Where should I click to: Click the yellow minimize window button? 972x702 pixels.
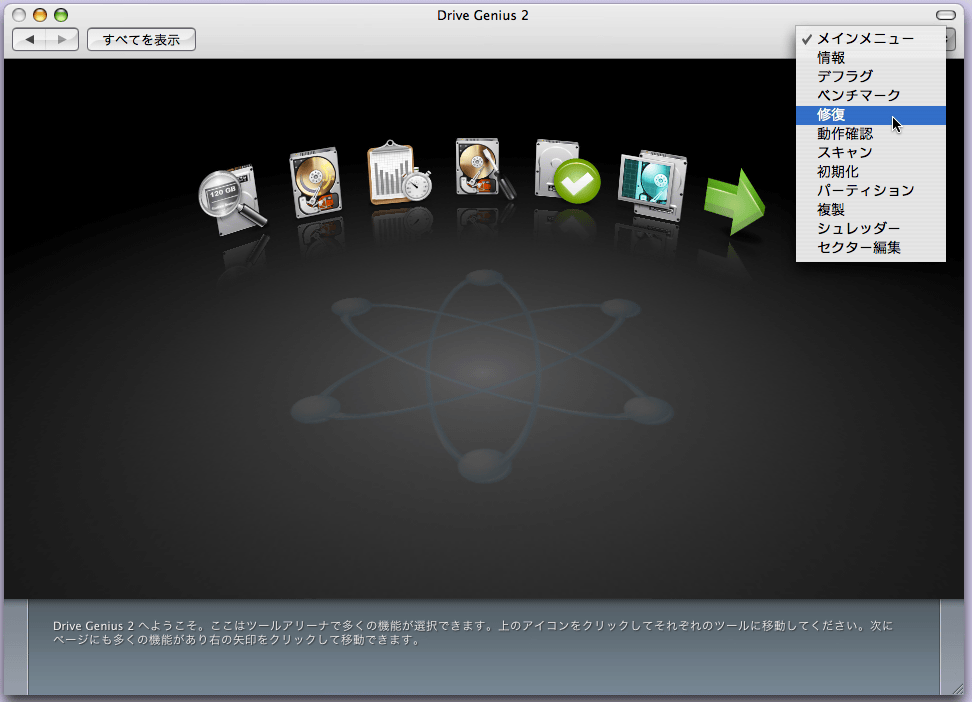(x=40, y=15)
